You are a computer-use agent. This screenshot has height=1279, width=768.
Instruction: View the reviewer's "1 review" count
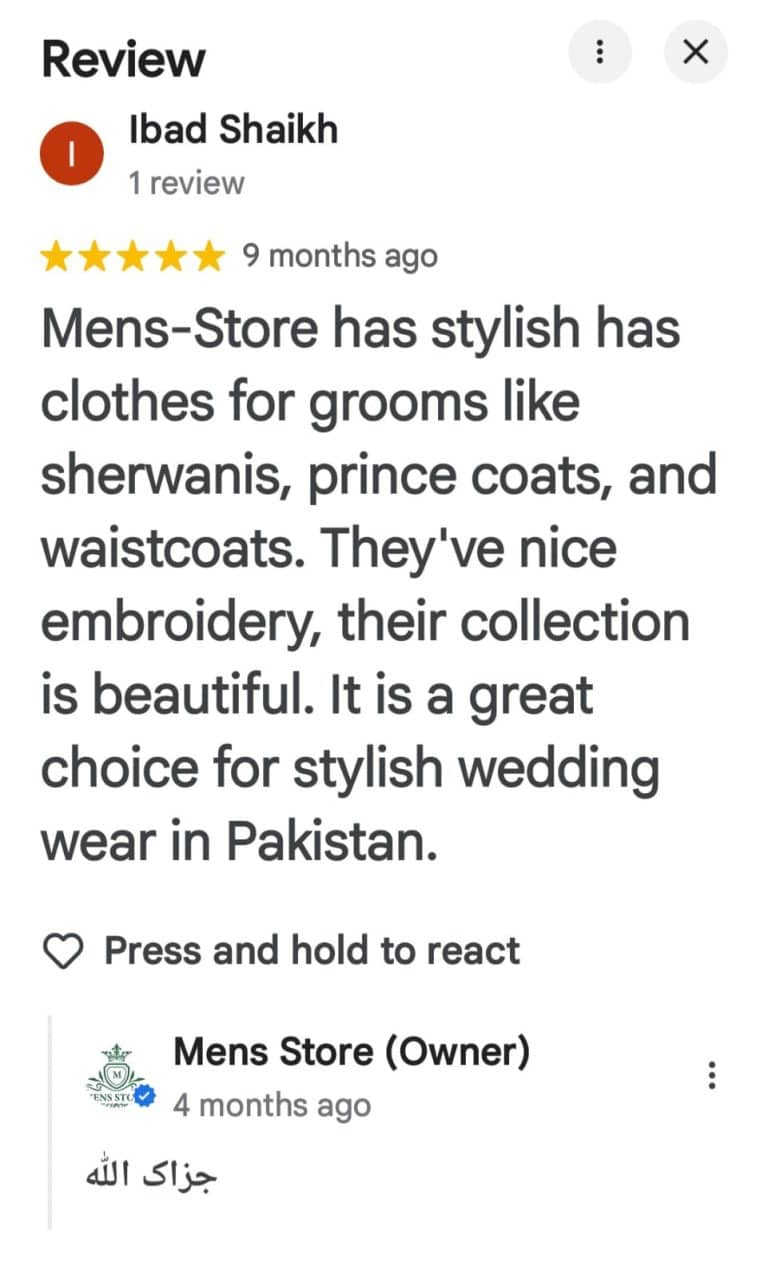(186, 183)
